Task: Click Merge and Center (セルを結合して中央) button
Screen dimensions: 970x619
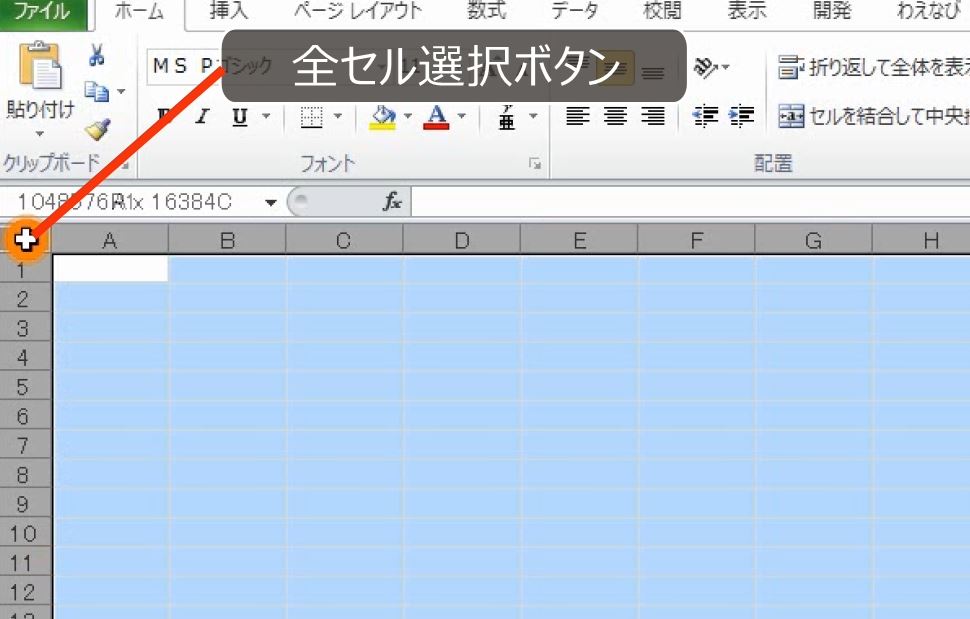Action: click(x=873, y=116)
